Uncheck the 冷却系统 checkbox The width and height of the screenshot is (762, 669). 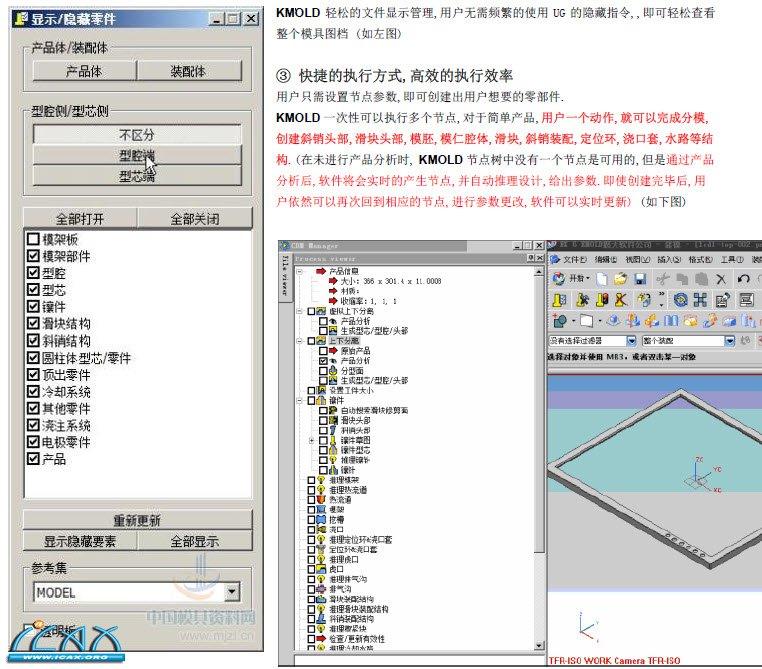click(x=33, y=392)
